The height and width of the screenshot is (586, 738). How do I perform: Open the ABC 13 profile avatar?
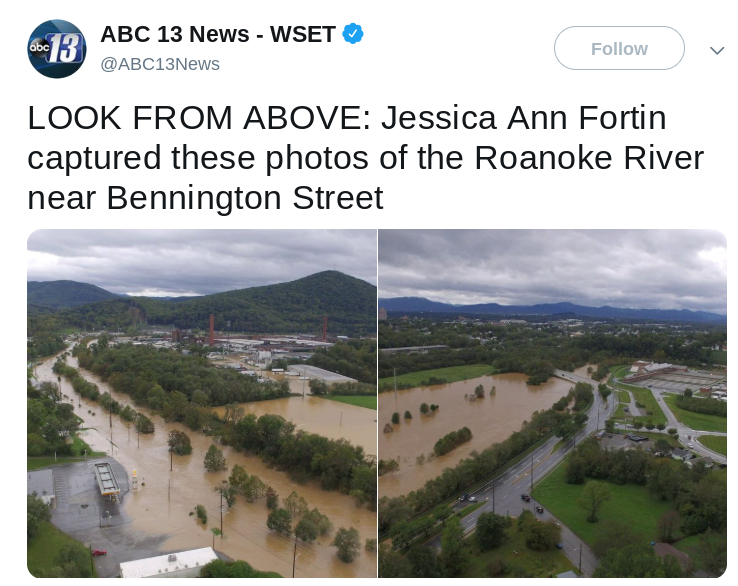coord(56,49)
